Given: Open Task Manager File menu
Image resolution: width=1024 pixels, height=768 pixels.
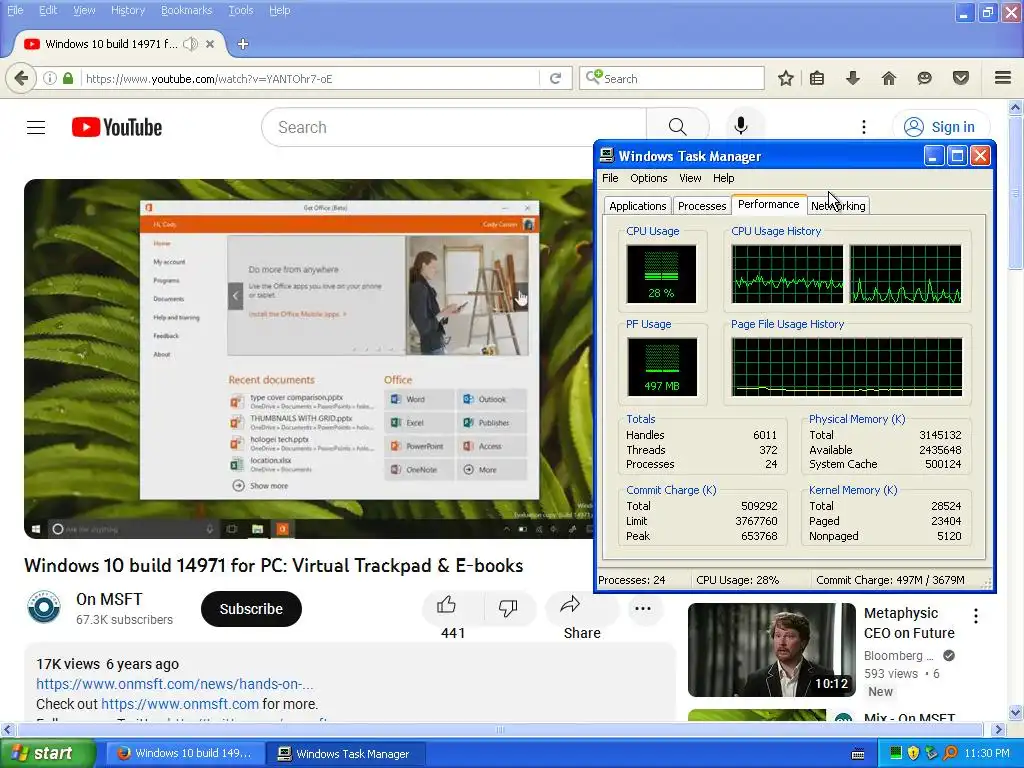Looking at the screenshot, I should (610, 178).
